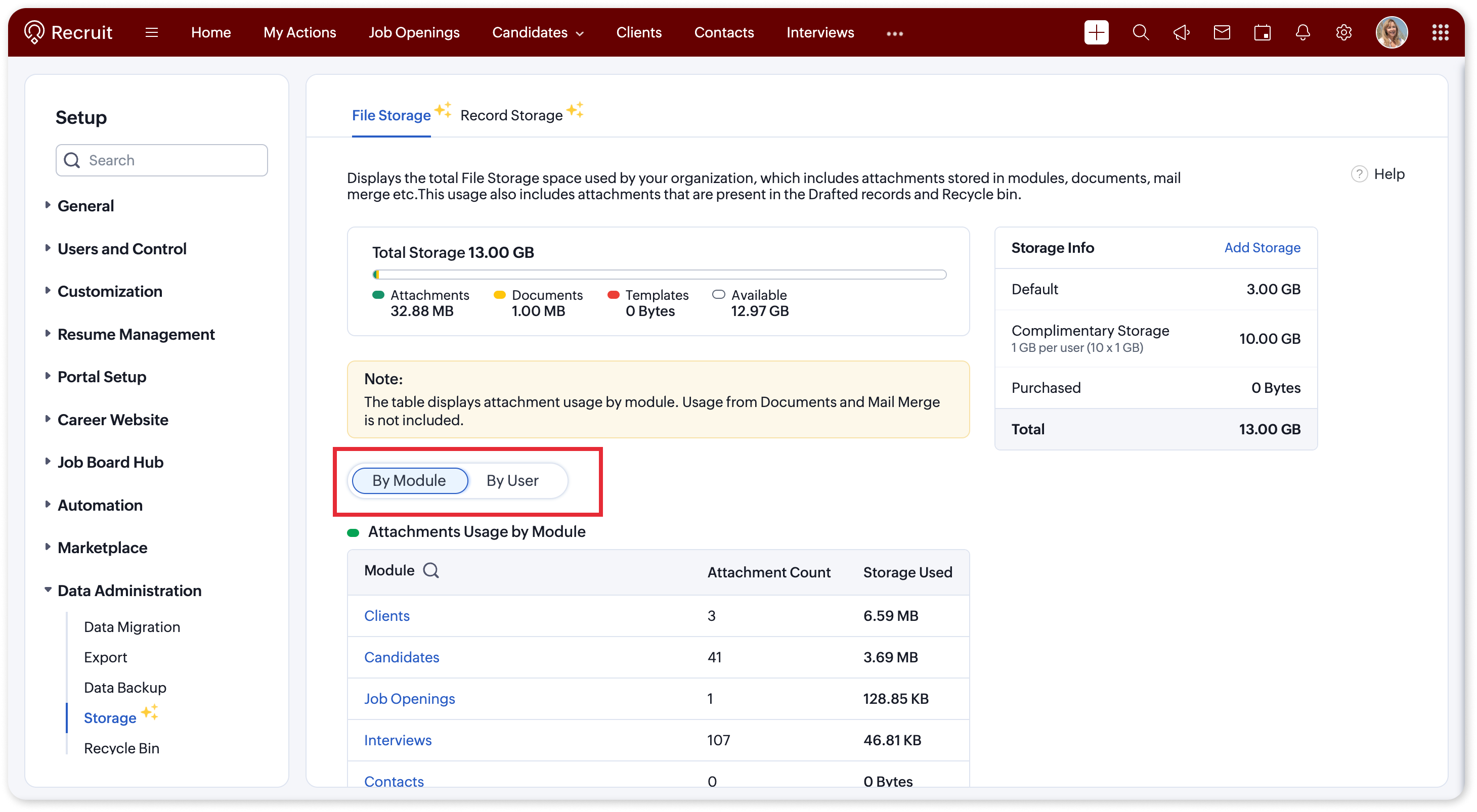Click the Module column search icon

point(430,570)
